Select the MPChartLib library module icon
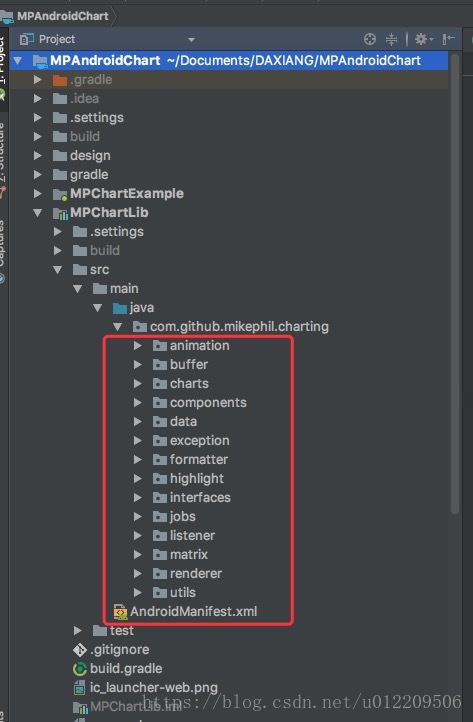 (60, 213)
